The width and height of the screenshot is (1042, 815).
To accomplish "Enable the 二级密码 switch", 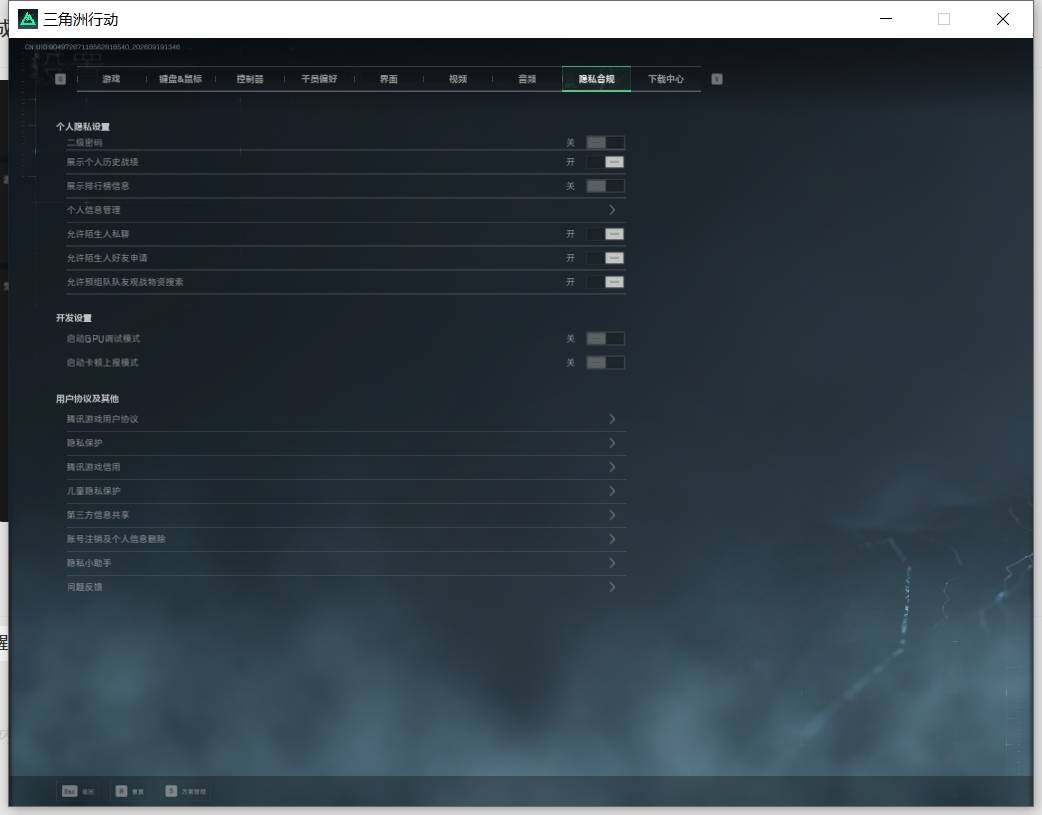I will pos(605,142).
